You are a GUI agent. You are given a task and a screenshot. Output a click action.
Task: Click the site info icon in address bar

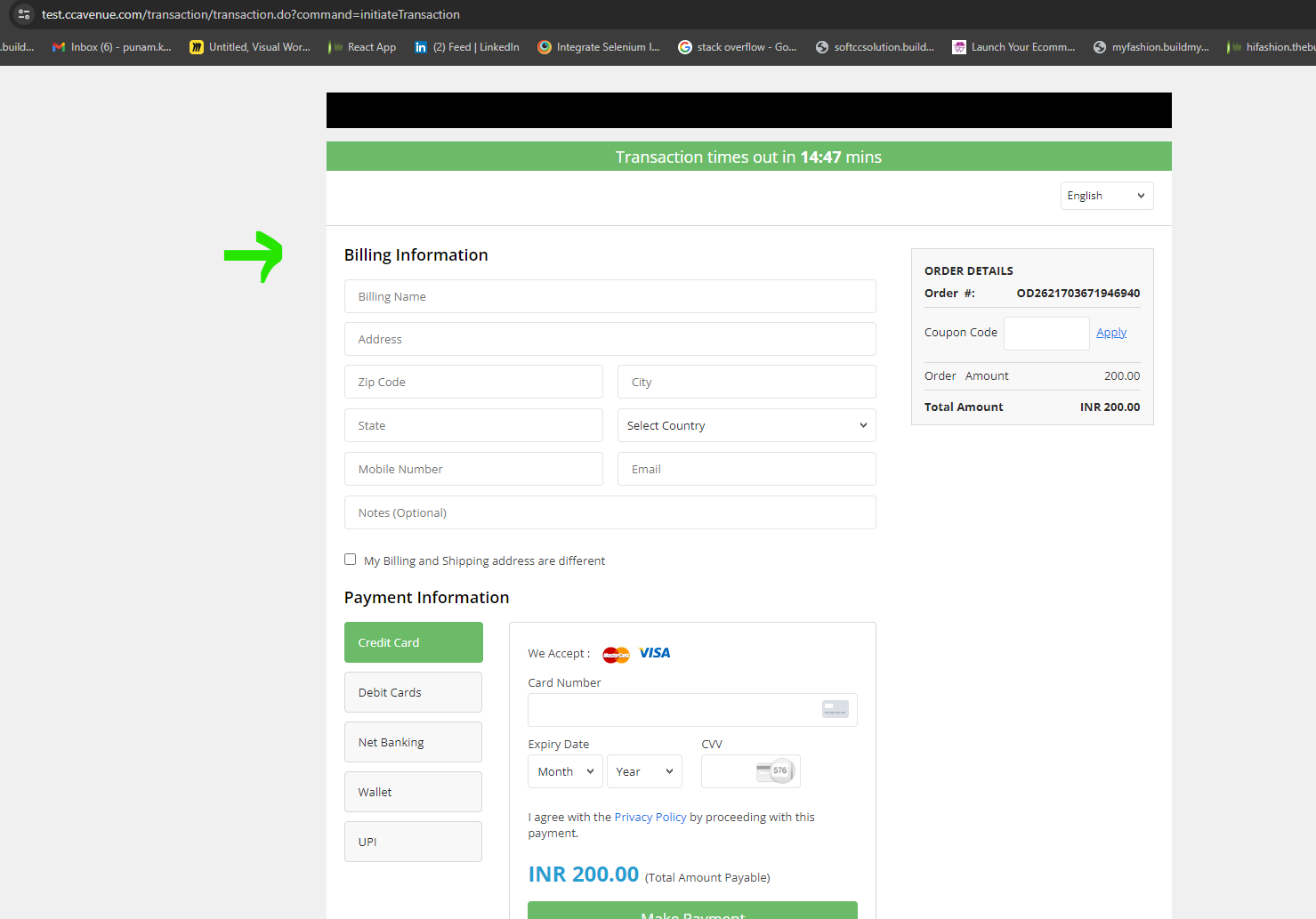click(x=24, y=14)
